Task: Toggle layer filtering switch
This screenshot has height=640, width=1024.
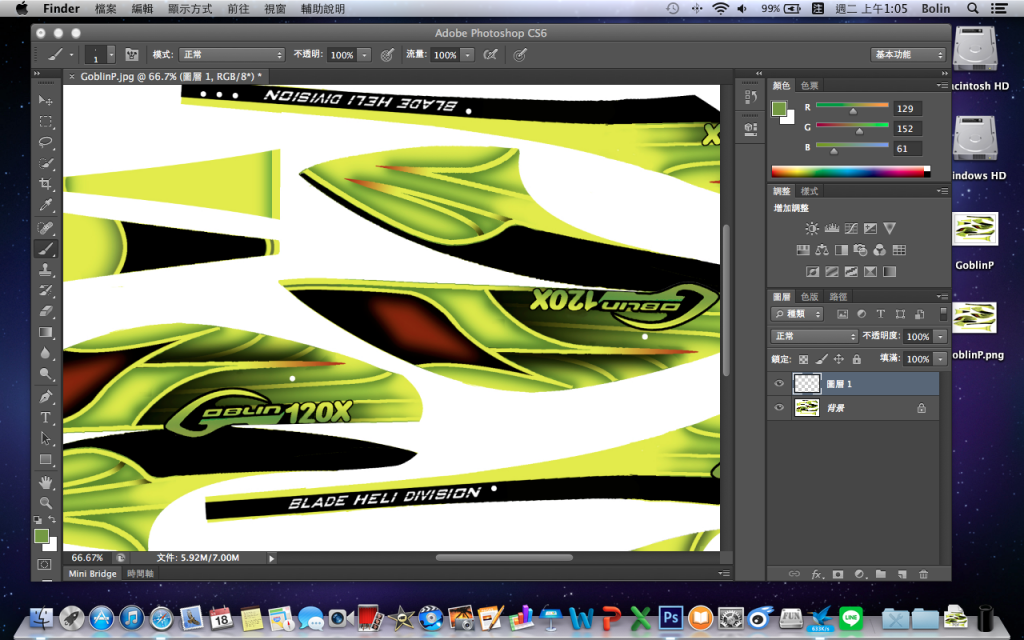Action: click(943, 314)
